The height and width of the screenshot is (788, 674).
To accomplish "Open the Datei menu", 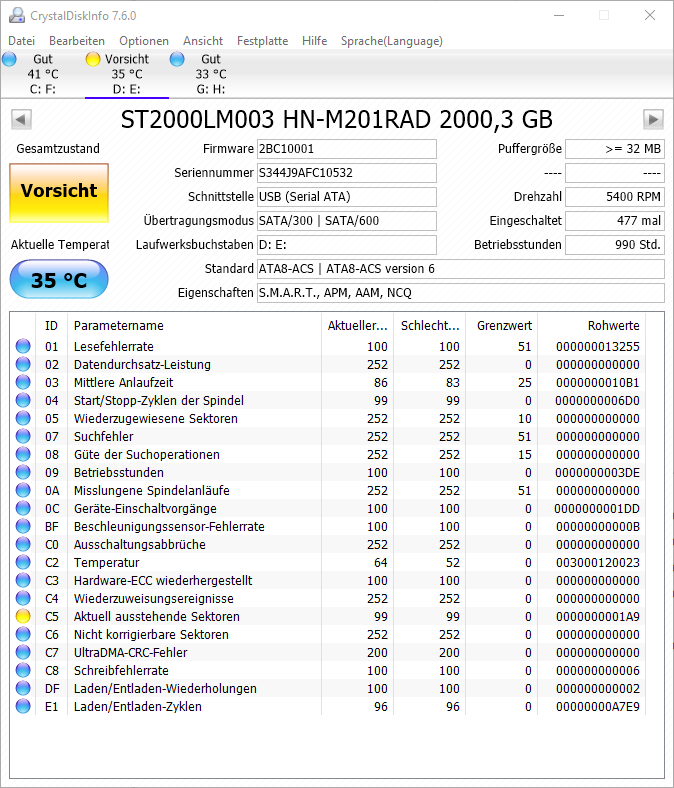I will coord(22,41).
